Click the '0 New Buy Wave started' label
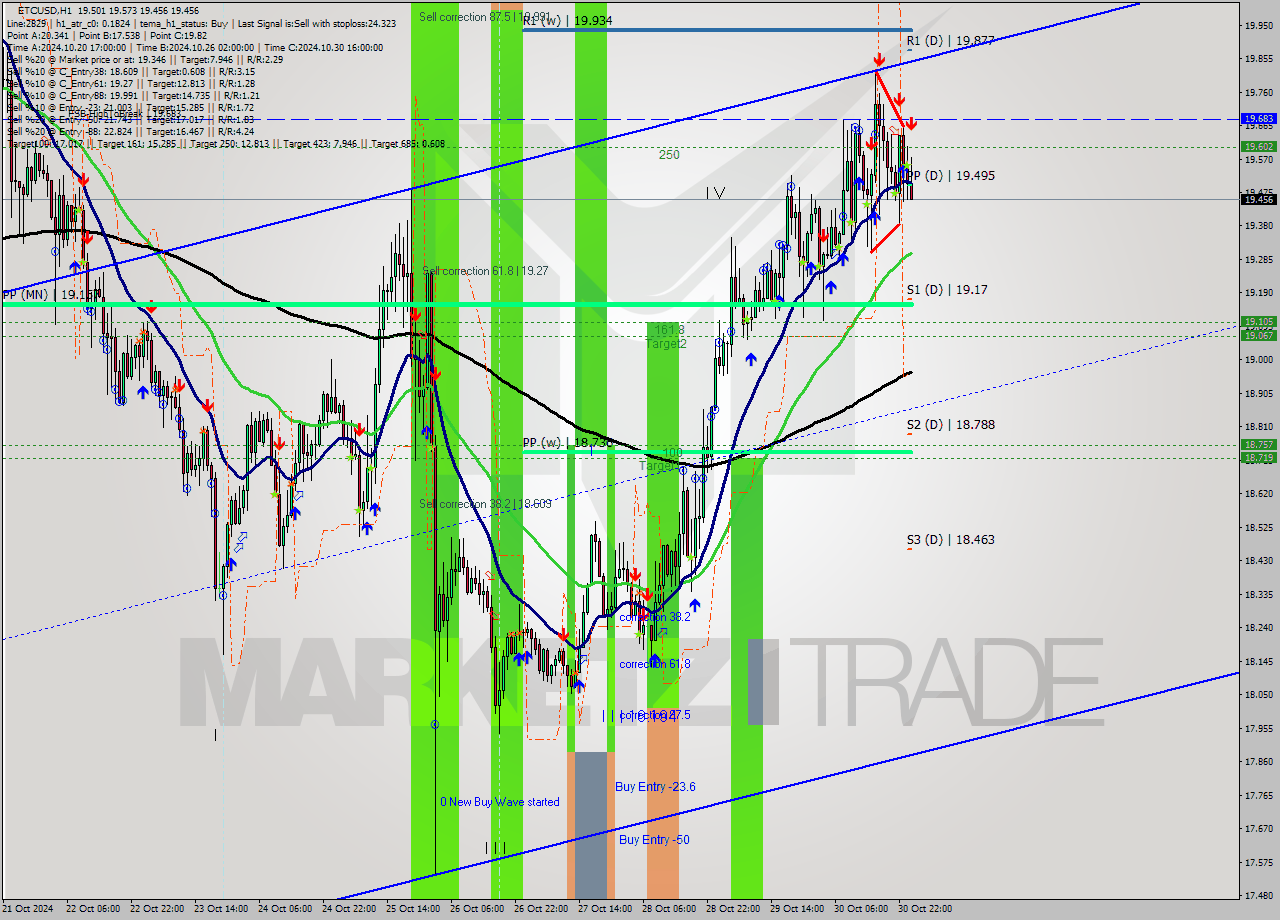The image size is (1280, 920). click(x=500, y=802)
